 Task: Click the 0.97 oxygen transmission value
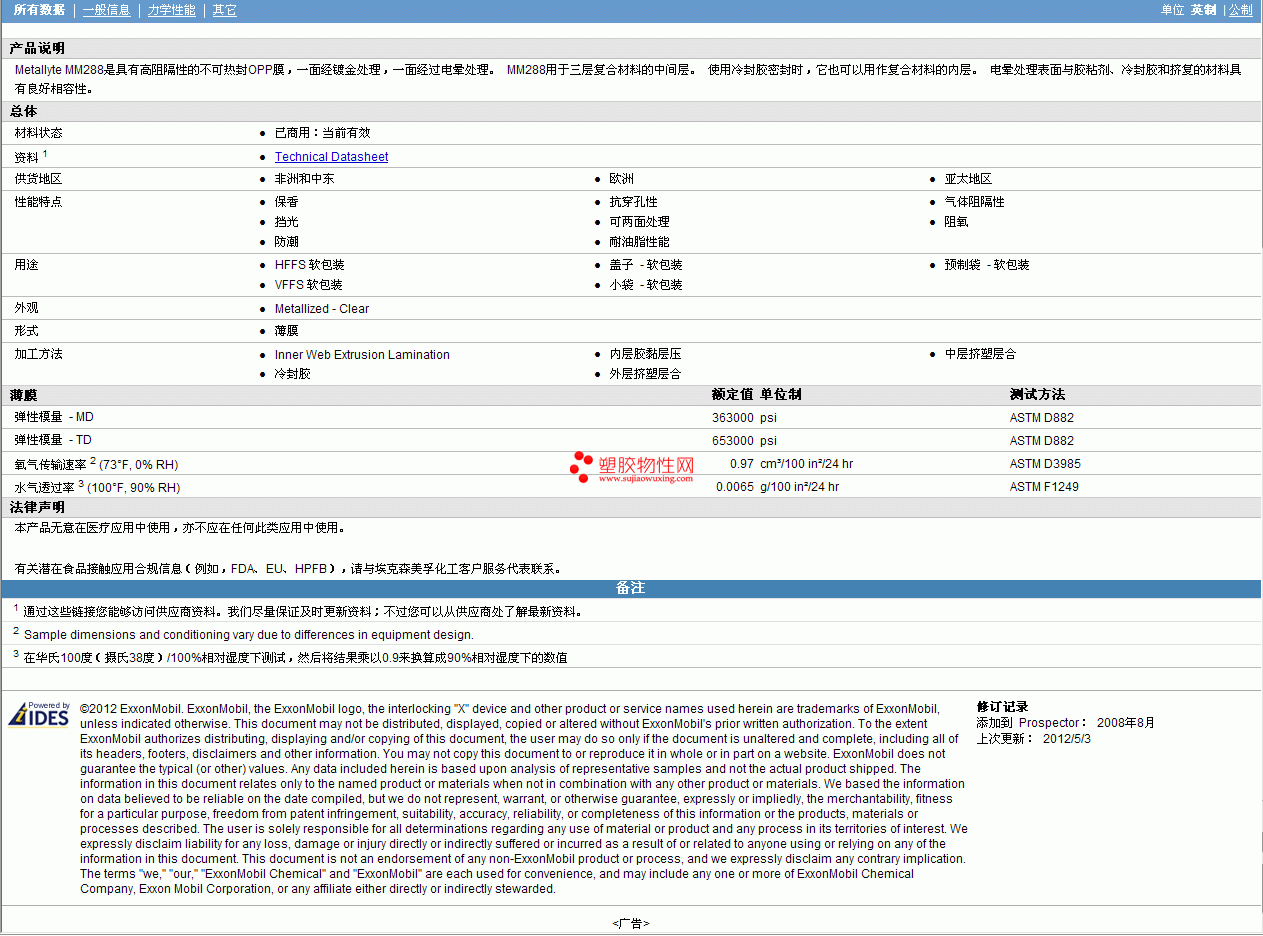click(x=742, y=464)
